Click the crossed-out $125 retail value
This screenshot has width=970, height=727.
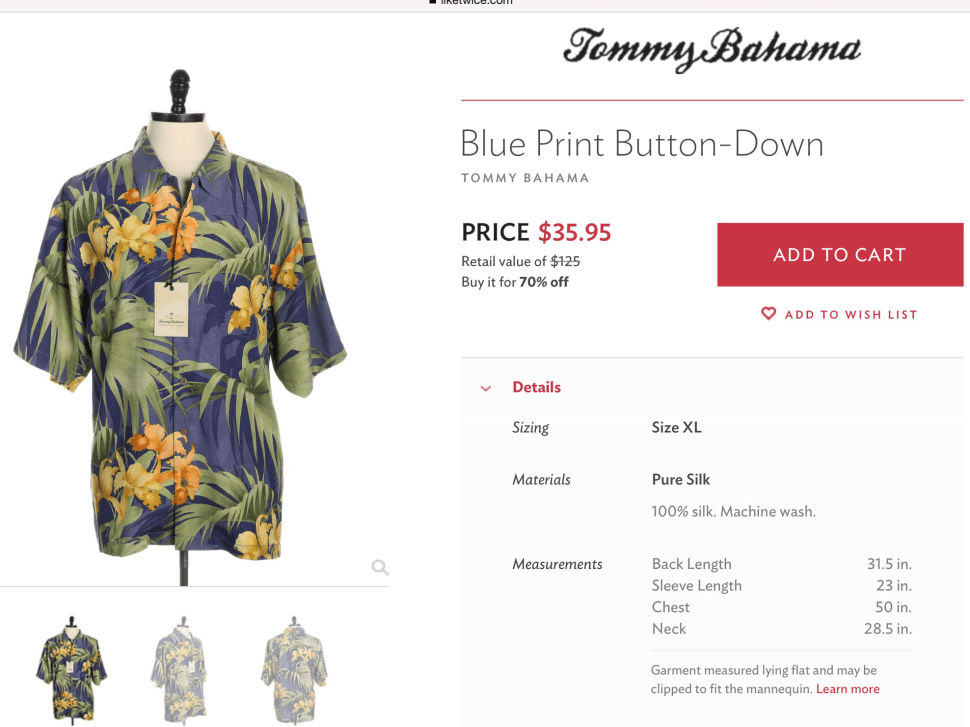tap(565, 261)
